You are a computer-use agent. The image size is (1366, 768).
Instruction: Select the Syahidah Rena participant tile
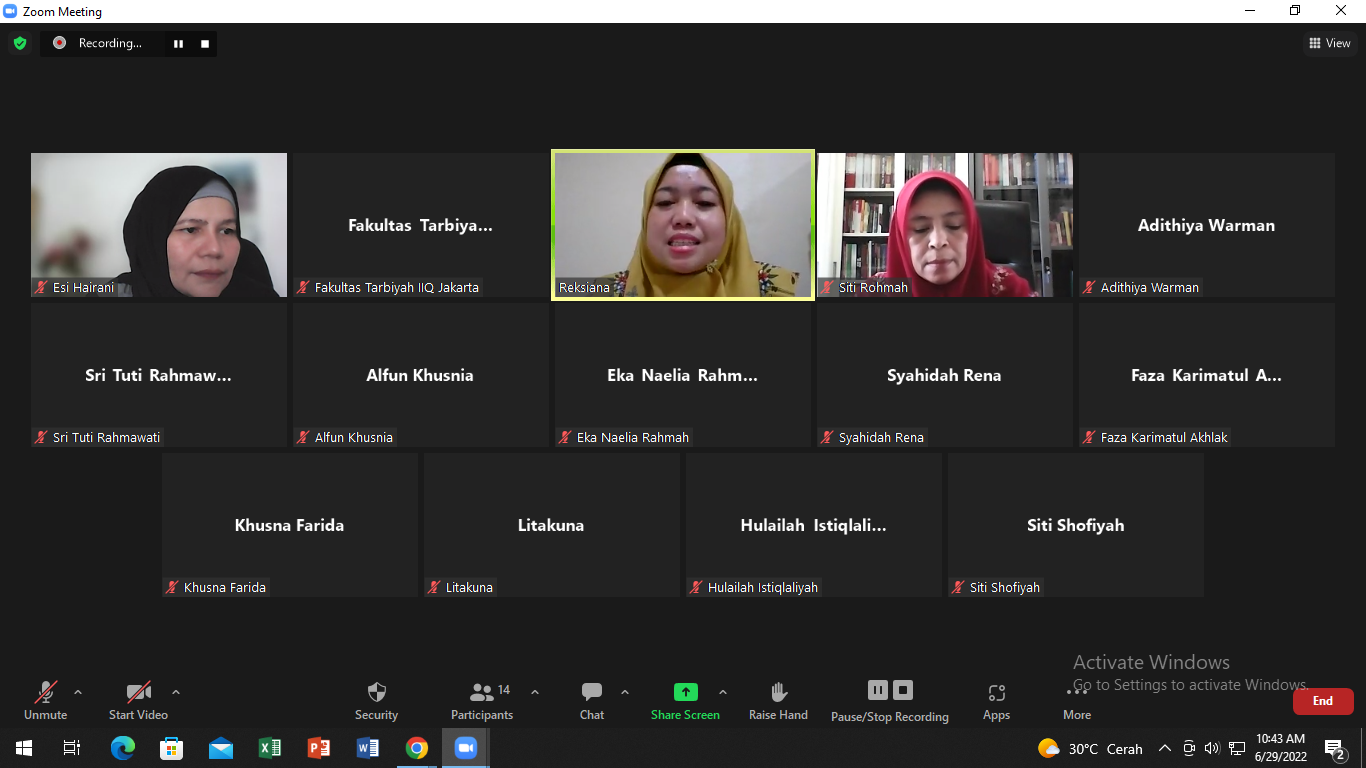pyautogui.click(x=945, y=375)
